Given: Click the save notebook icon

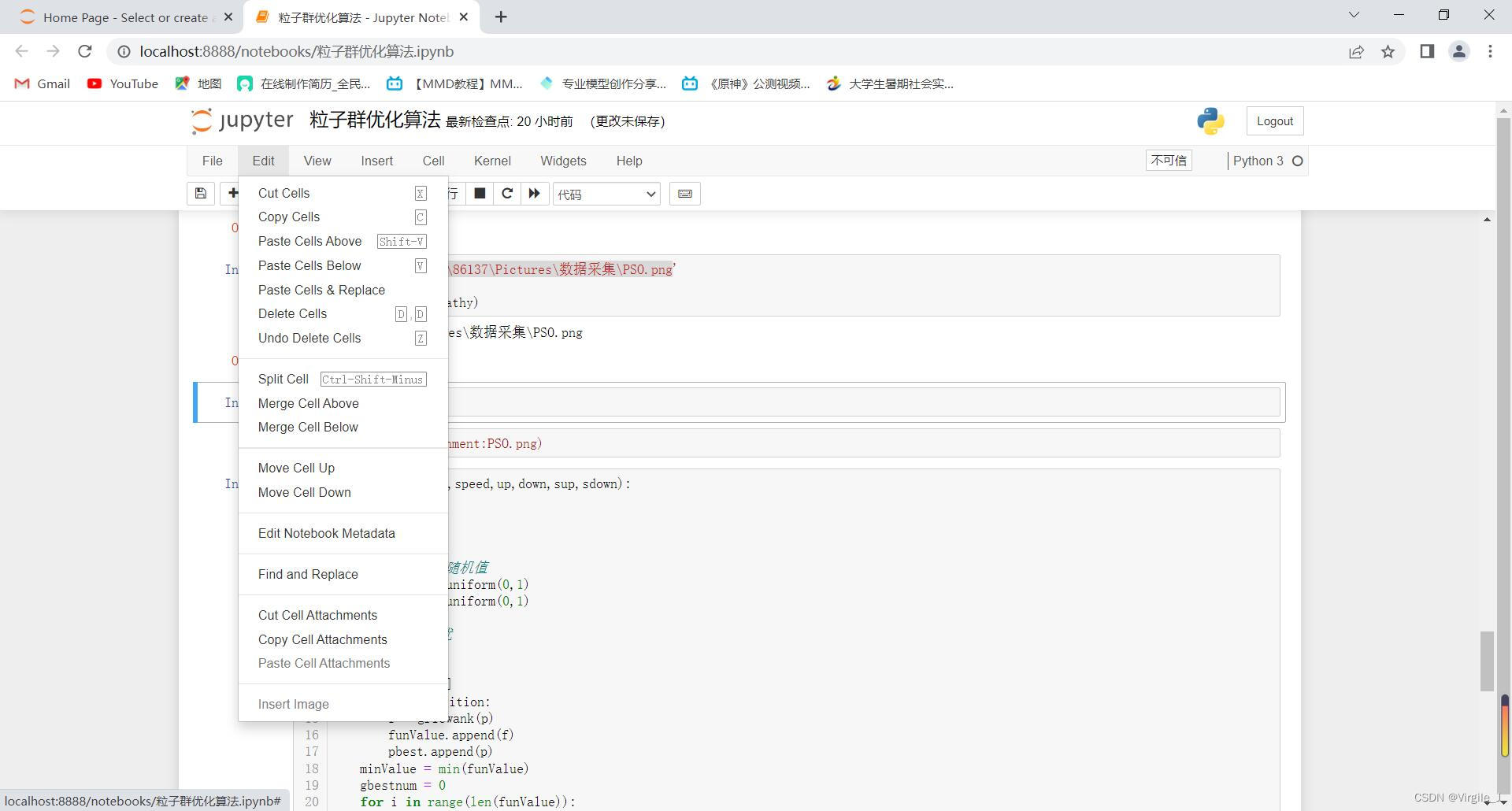Looking at the screenshot, I should pos(201,194).
